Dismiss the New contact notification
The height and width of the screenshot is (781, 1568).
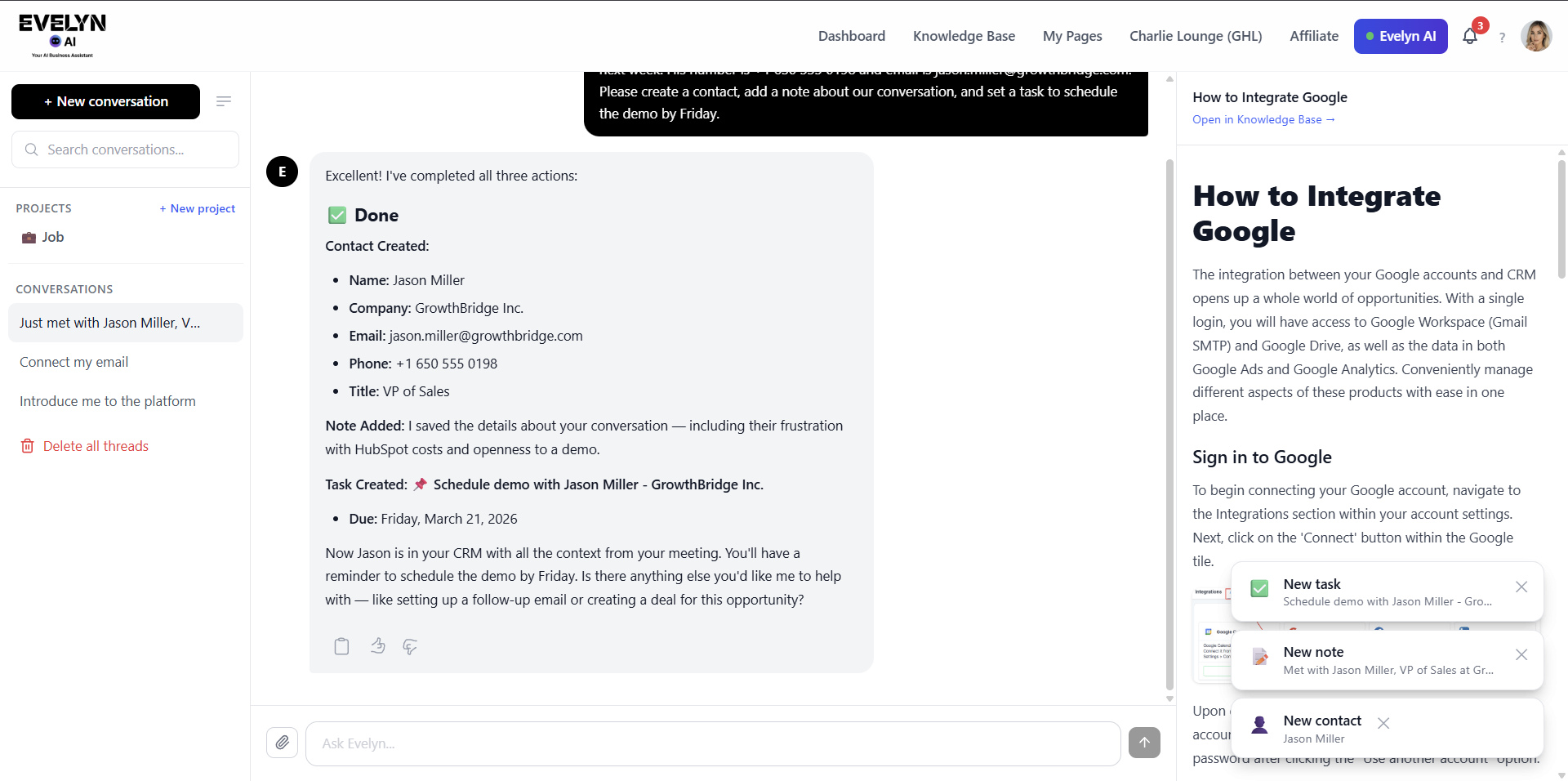(1383, 723)
